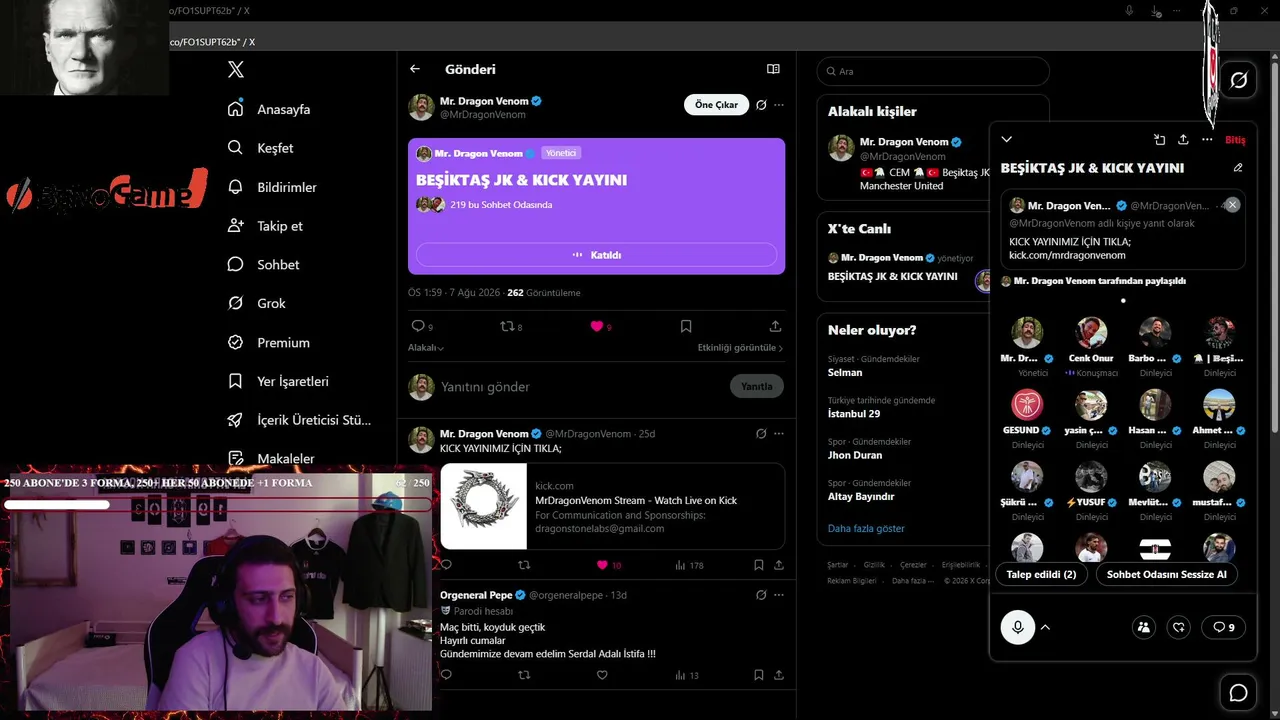
Task: Open Premium in the sidebar
Action: [270, 342]
